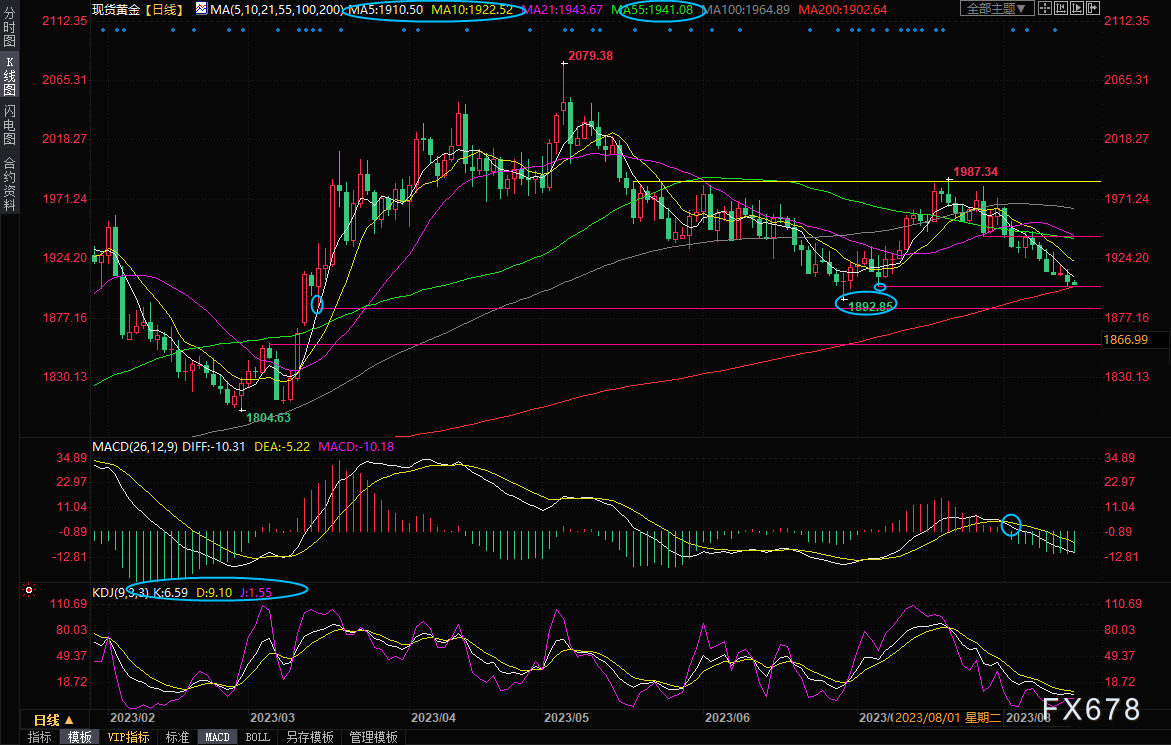Viewport: 1171px width, 745px height.
Task: Open the 闪电图 side tab
Action: click(9, 124)
